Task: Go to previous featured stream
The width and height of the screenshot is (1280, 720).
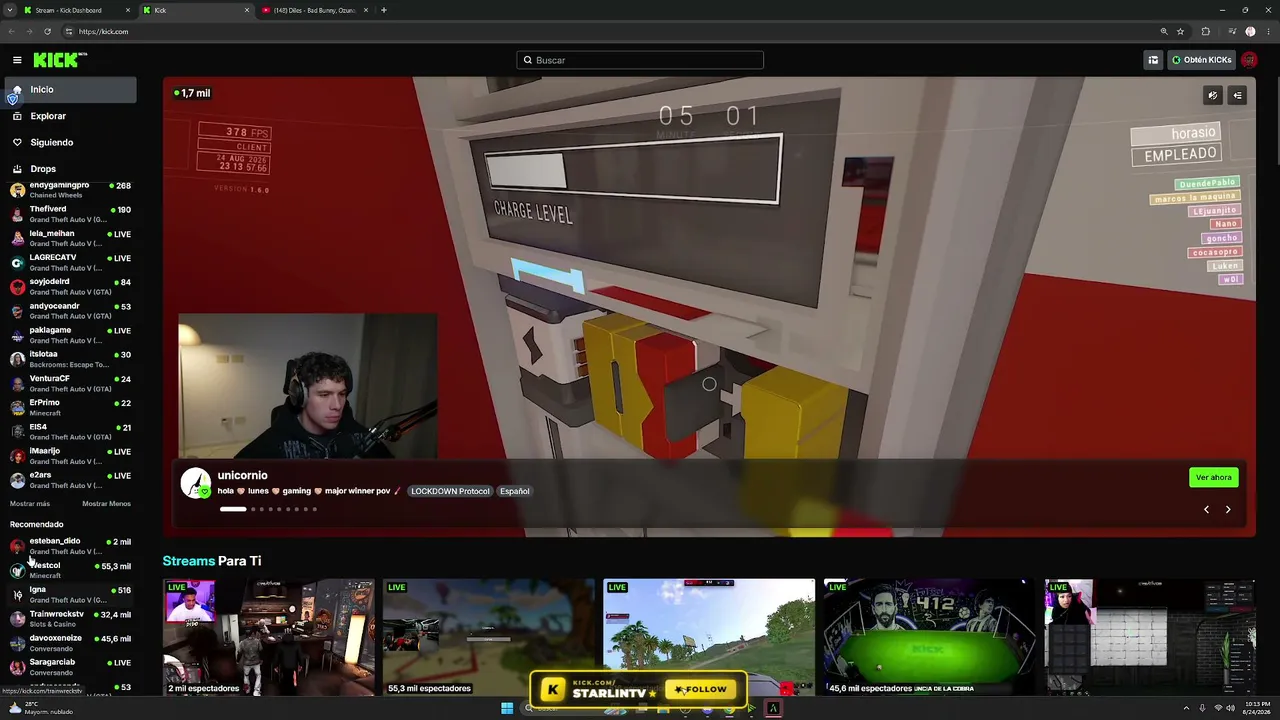Action: 1206,510
